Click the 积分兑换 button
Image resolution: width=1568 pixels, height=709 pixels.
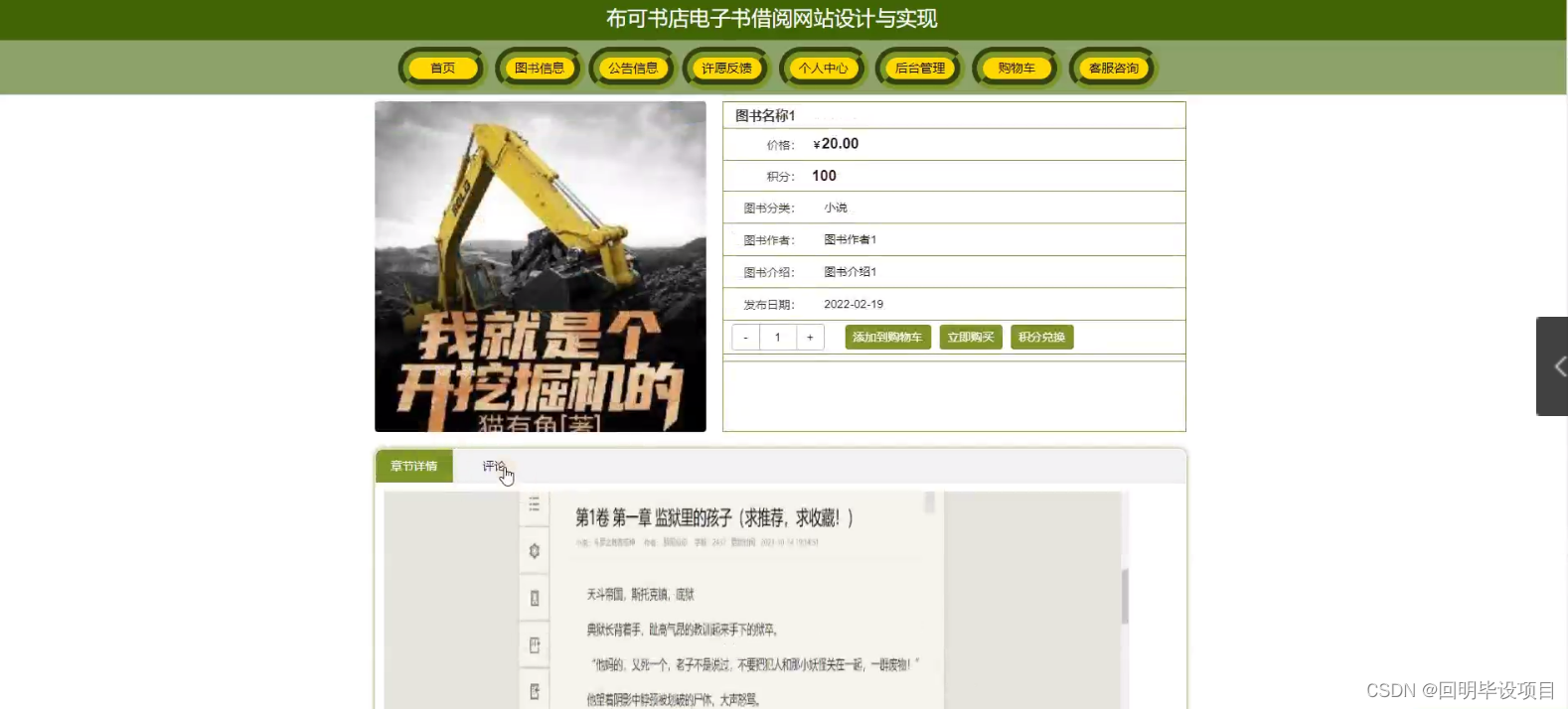click(x=1041, y=338)
